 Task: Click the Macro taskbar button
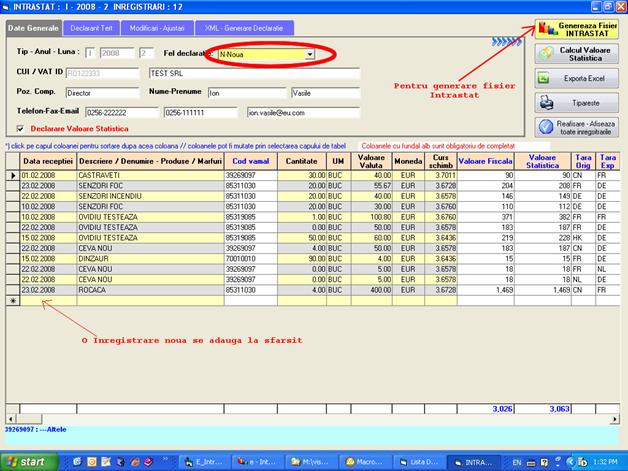pyautogui.click(x=366, y=462)
